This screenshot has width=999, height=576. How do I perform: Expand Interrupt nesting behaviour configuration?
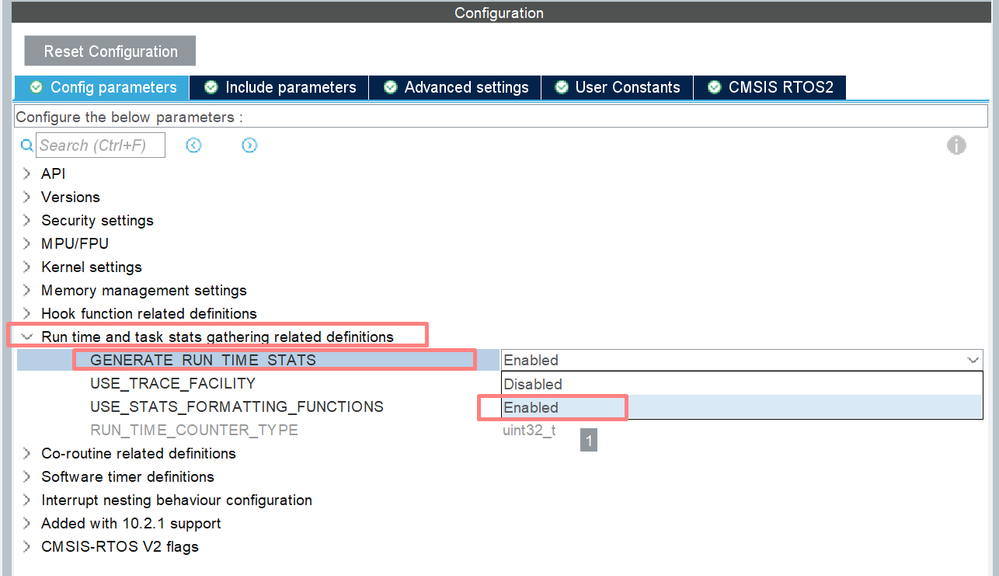click(27, 500)
